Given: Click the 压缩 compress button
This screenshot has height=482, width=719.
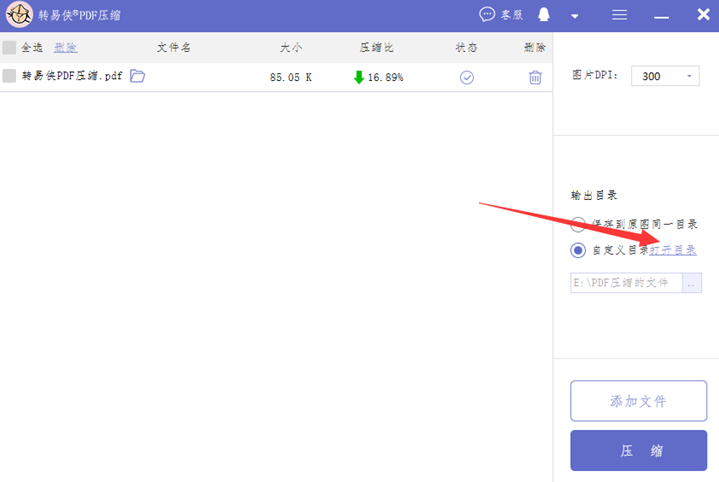Looking at the screenshot, I should [x=638, y=450].
